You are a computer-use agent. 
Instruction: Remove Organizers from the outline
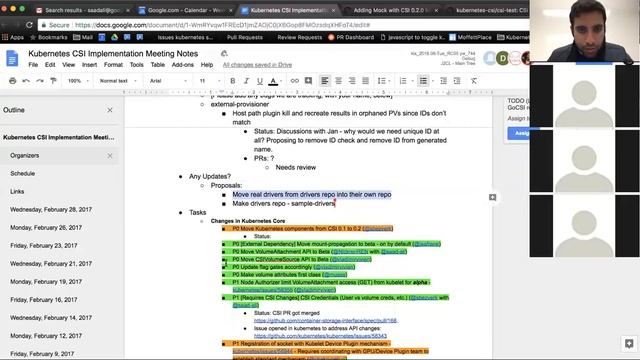click(x=110, y=156)
